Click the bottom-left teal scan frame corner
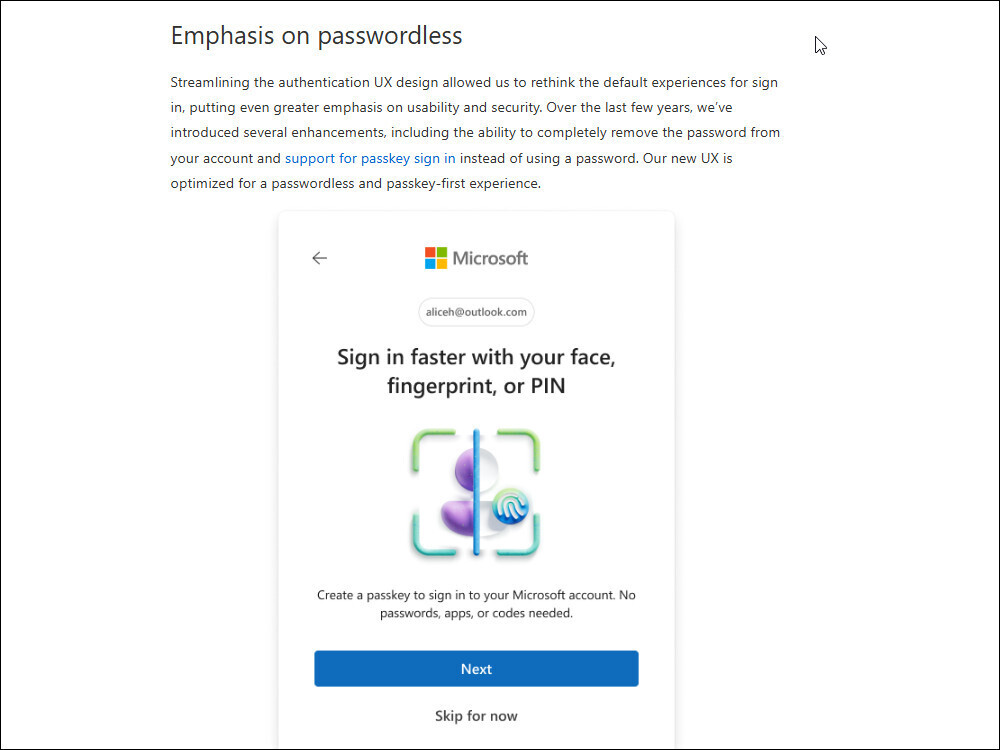Viewport: 1000px width, 750px height. 432,535
